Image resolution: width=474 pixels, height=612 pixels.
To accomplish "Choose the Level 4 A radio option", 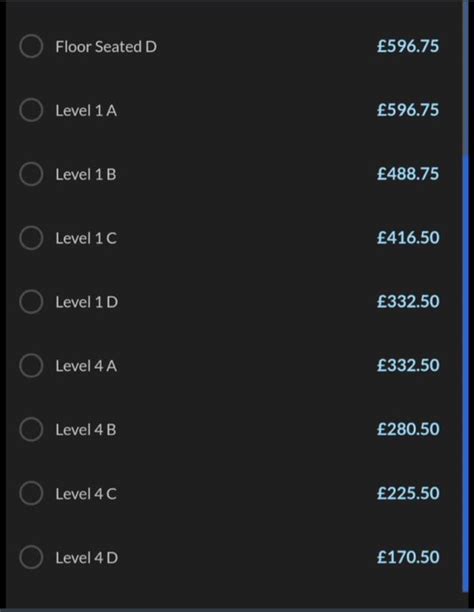I will tap(31, 366).
